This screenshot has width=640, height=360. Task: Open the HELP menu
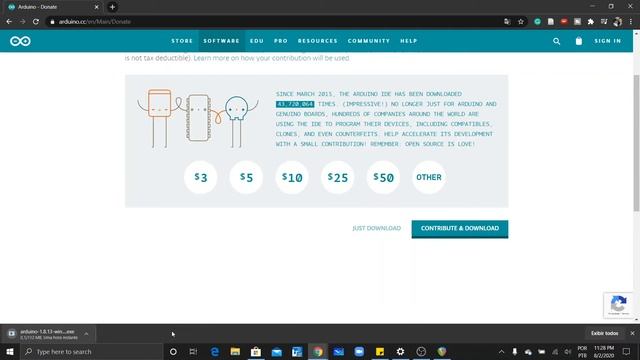(409, 41)
